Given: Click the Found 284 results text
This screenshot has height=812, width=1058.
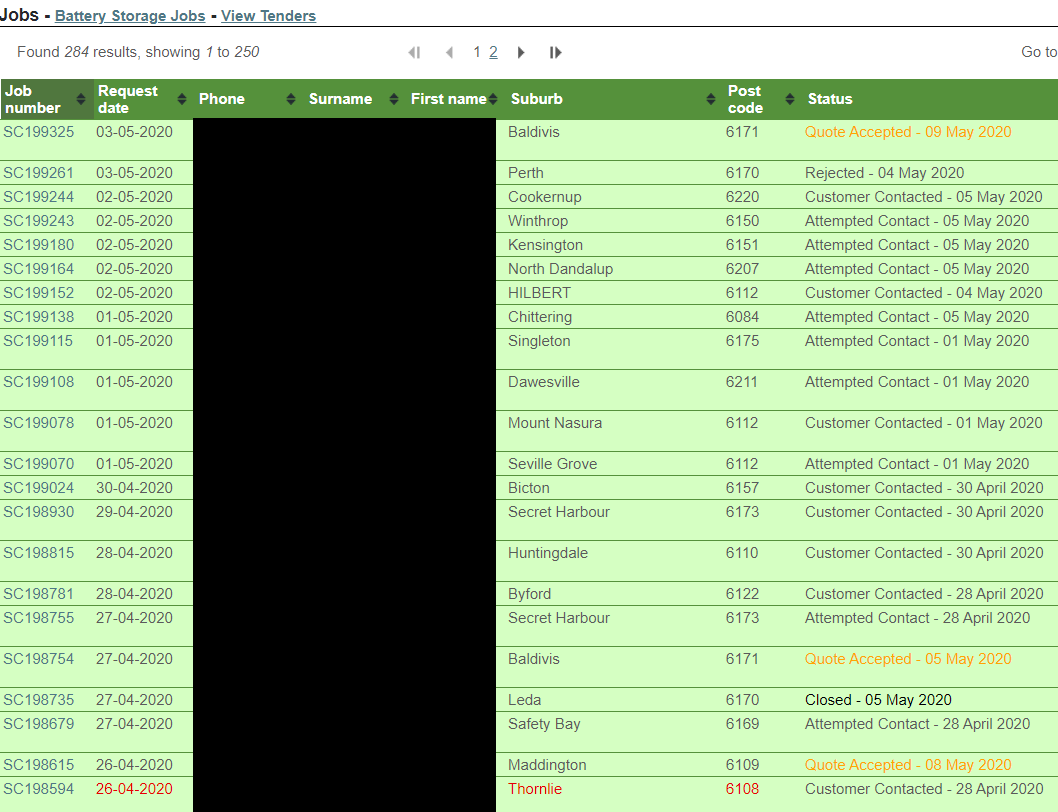Looking at the screenshot, I should pos(138,52).
